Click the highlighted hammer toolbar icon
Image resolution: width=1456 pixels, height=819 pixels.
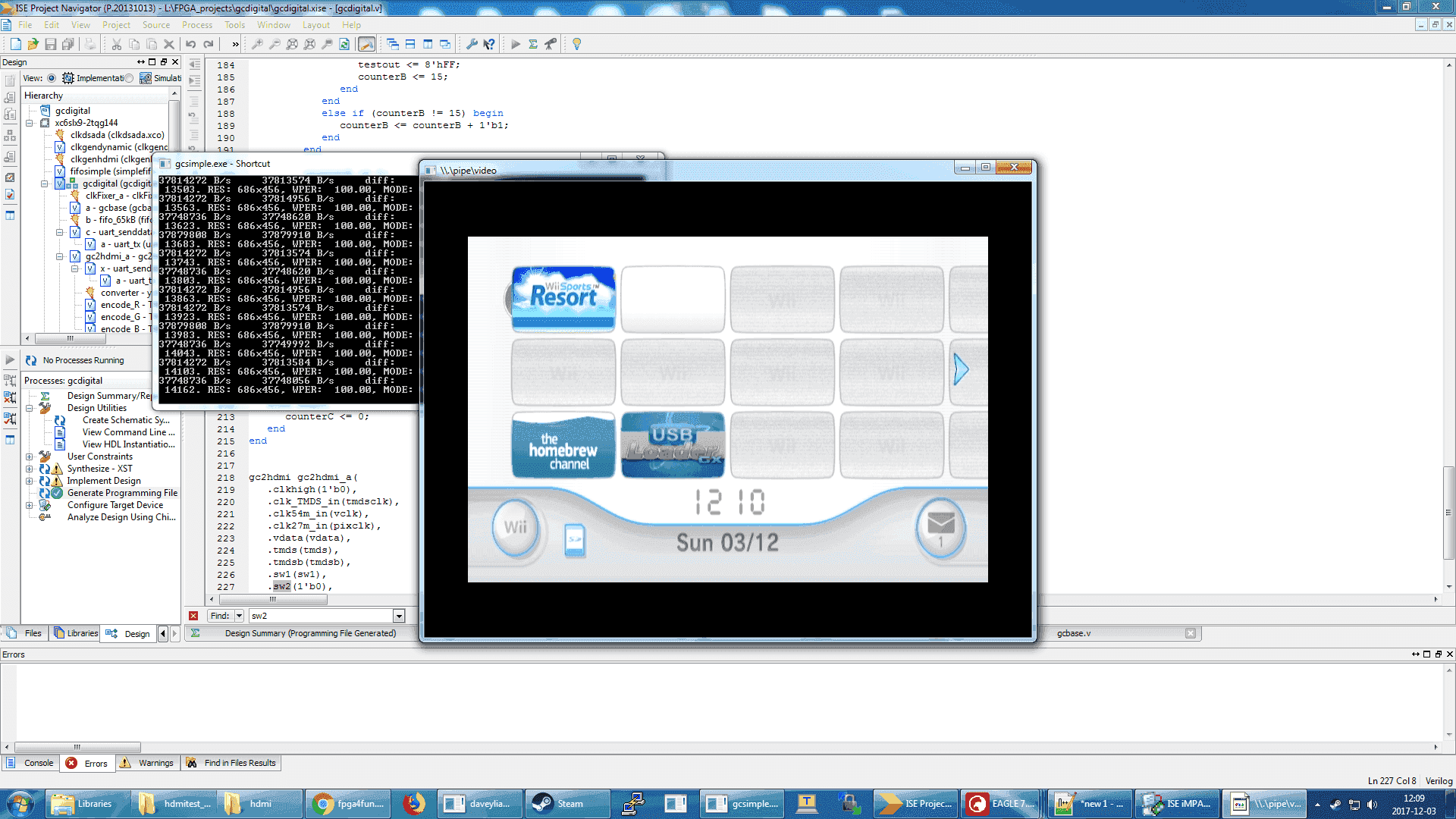coord(366,44)
